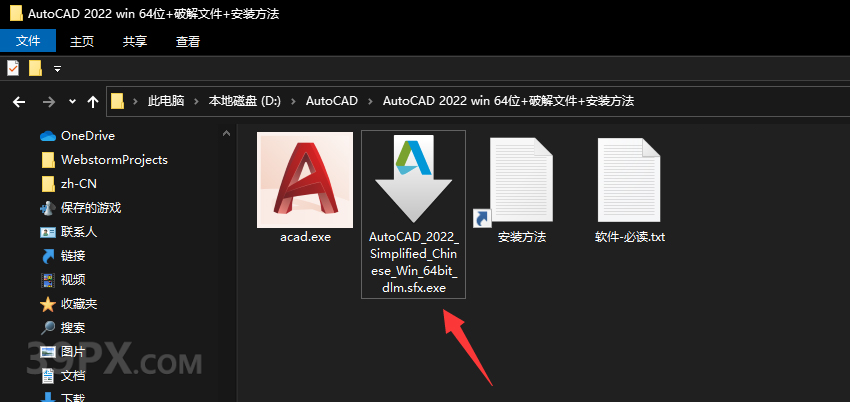The width and height of the screenshot is (850, 402).
Task: Click the zh-CN folder icon
Action: (x=48, y=184)
